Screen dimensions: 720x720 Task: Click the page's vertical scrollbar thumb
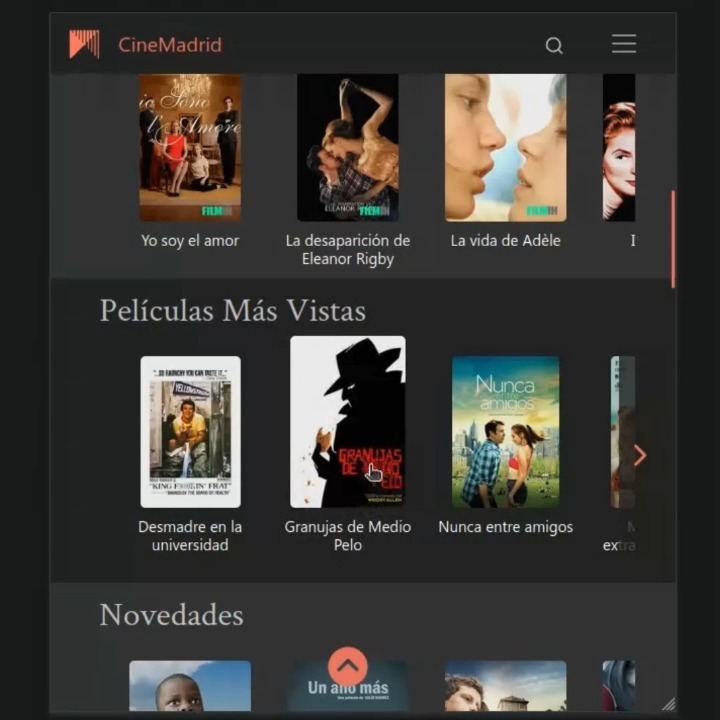tap(673, 239)
